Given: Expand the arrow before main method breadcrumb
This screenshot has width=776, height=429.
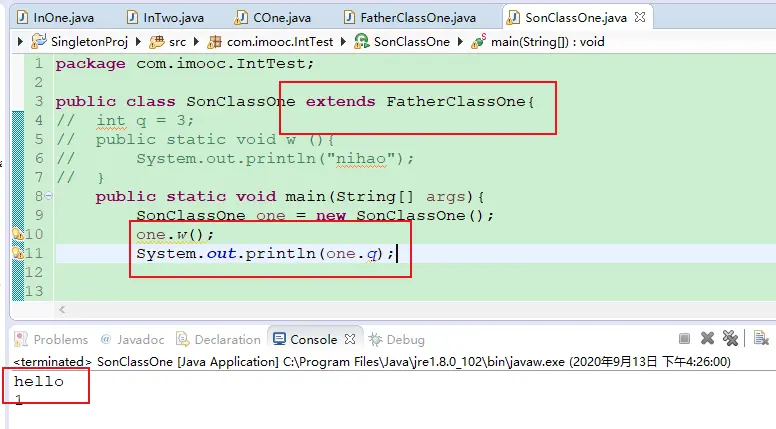Looking at the screenshot, I should (460, 42).
